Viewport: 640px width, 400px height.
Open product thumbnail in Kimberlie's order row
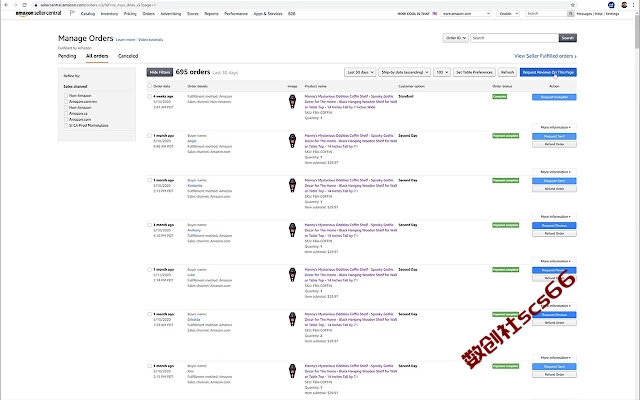[x=292, y=185]
